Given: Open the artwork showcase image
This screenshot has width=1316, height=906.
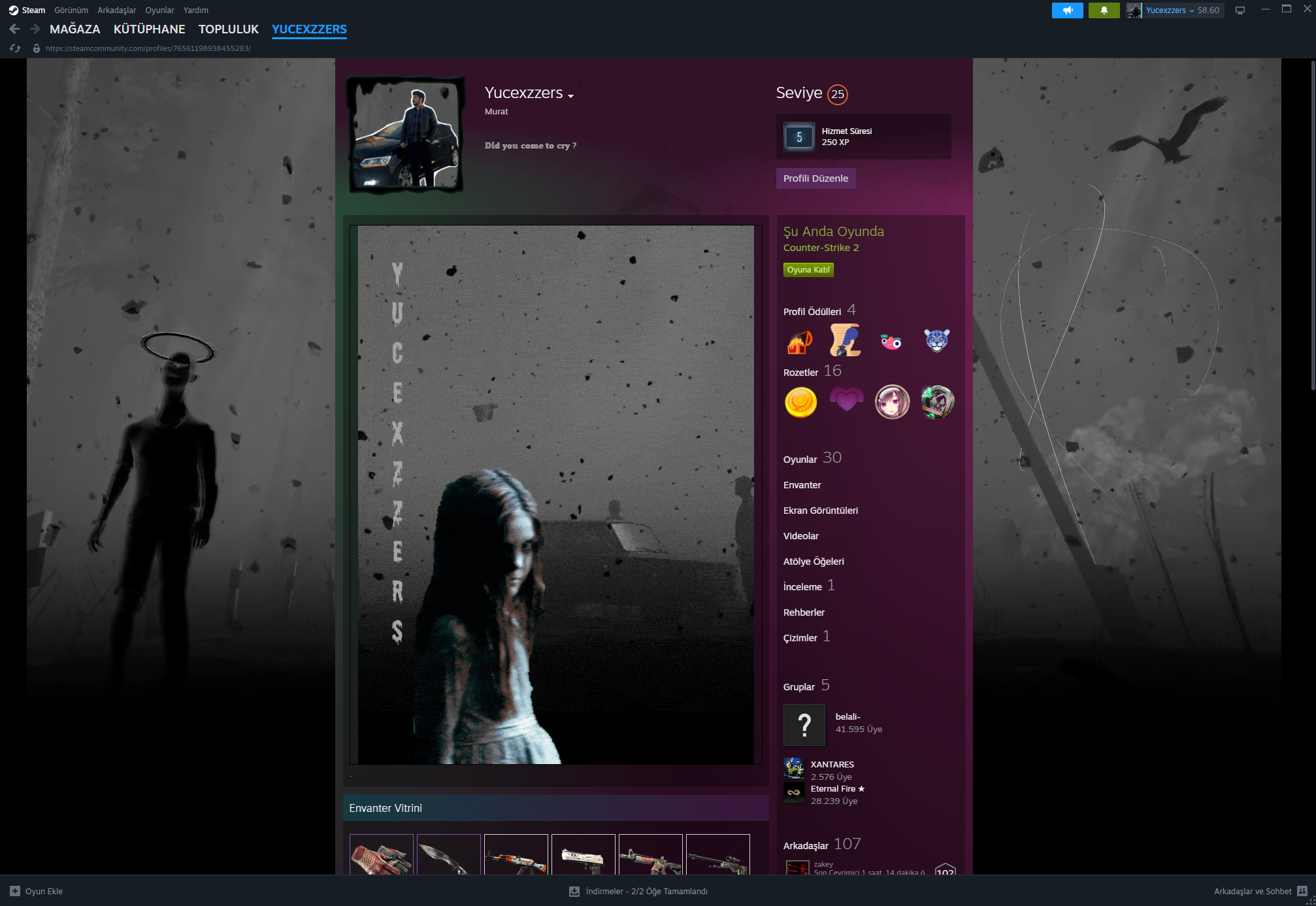Looking at the screenshot, I should coord(556,495).
